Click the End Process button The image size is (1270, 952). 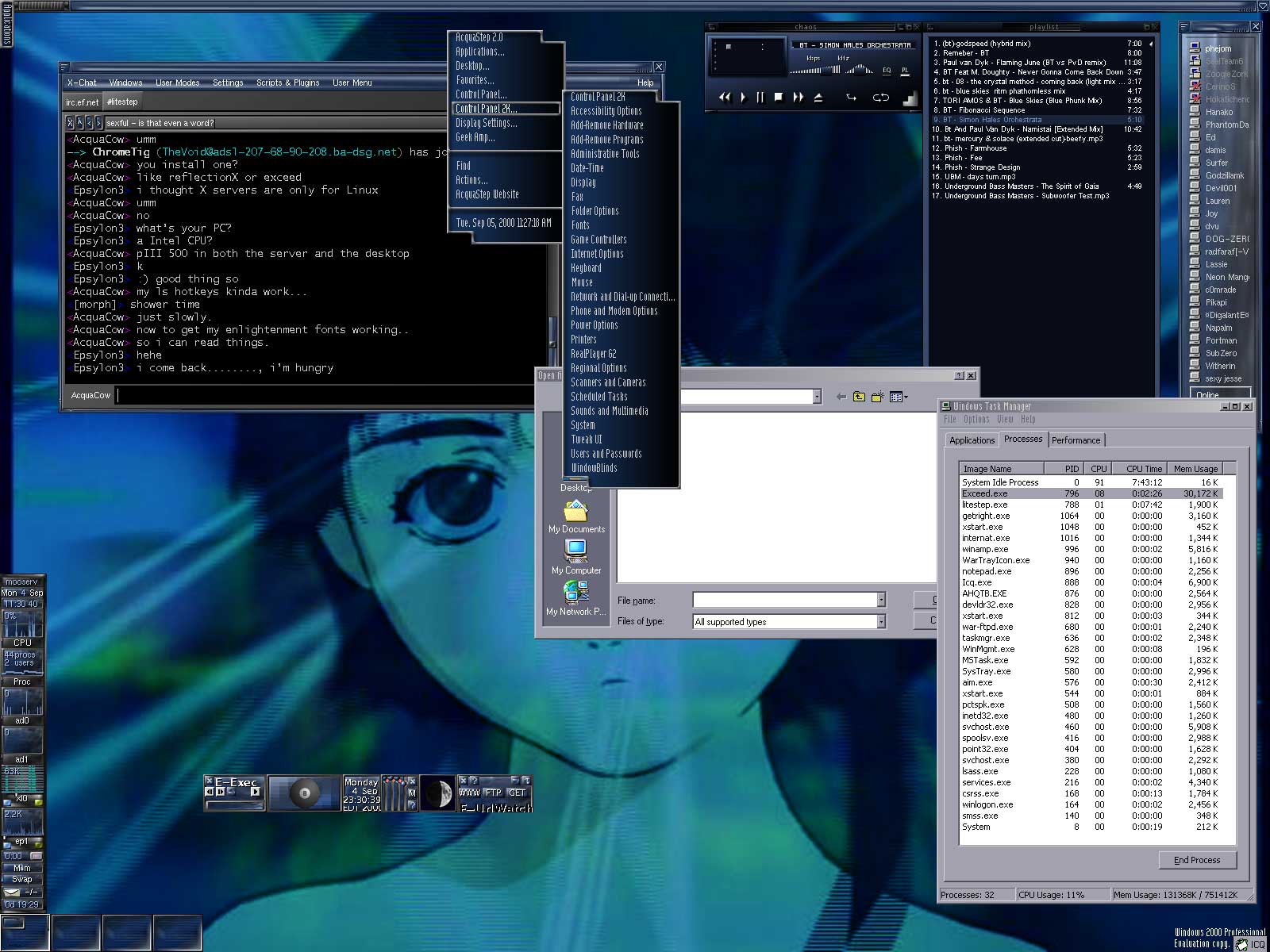click(x=1196, y=860)
